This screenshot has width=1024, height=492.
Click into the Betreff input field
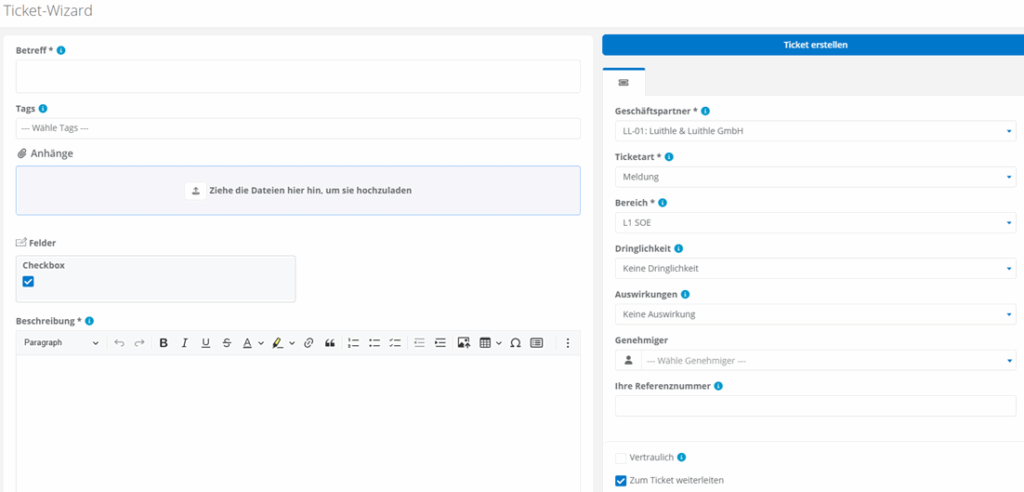click(x=297, y=76)
